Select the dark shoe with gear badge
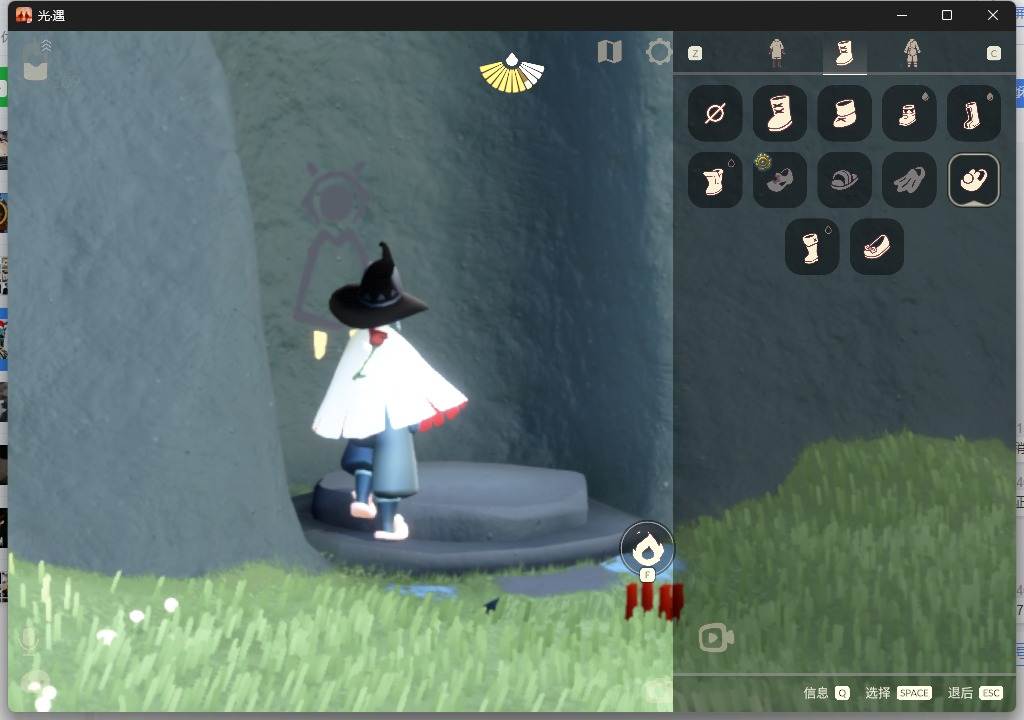 coord(780,180)
